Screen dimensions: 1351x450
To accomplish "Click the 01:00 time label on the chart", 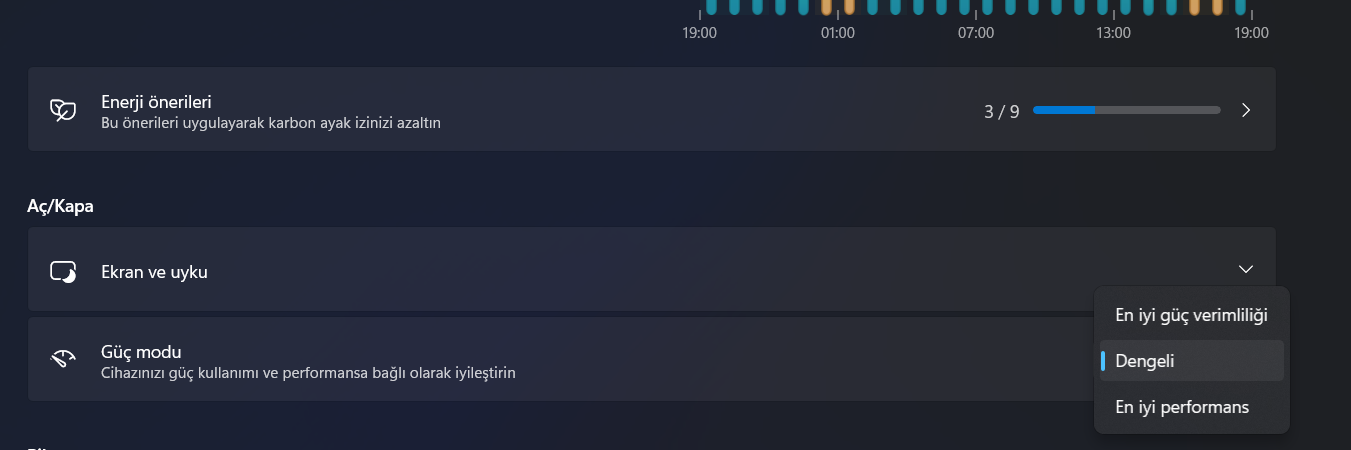I will click(837, 33).
